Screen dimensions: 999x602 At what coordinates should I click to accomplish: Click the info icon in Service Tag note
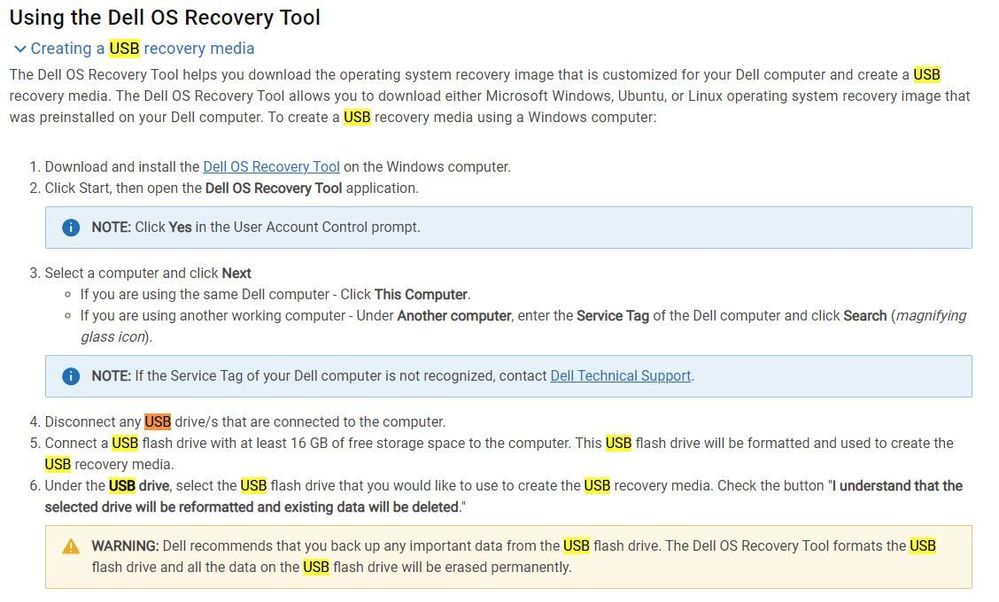(x=71, y=376)
